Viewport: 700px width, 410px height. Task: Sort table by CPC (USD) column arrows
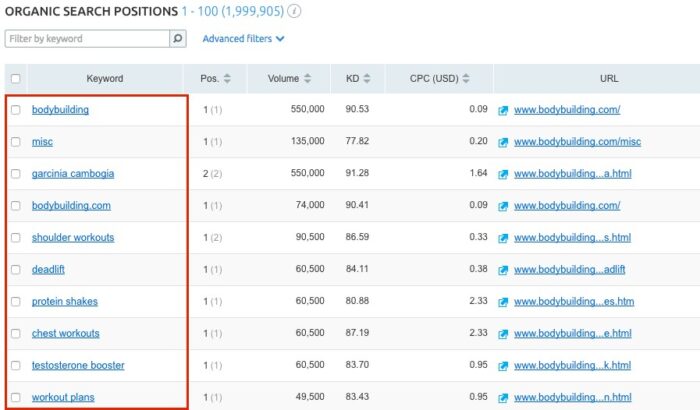(x=466, y=79)
